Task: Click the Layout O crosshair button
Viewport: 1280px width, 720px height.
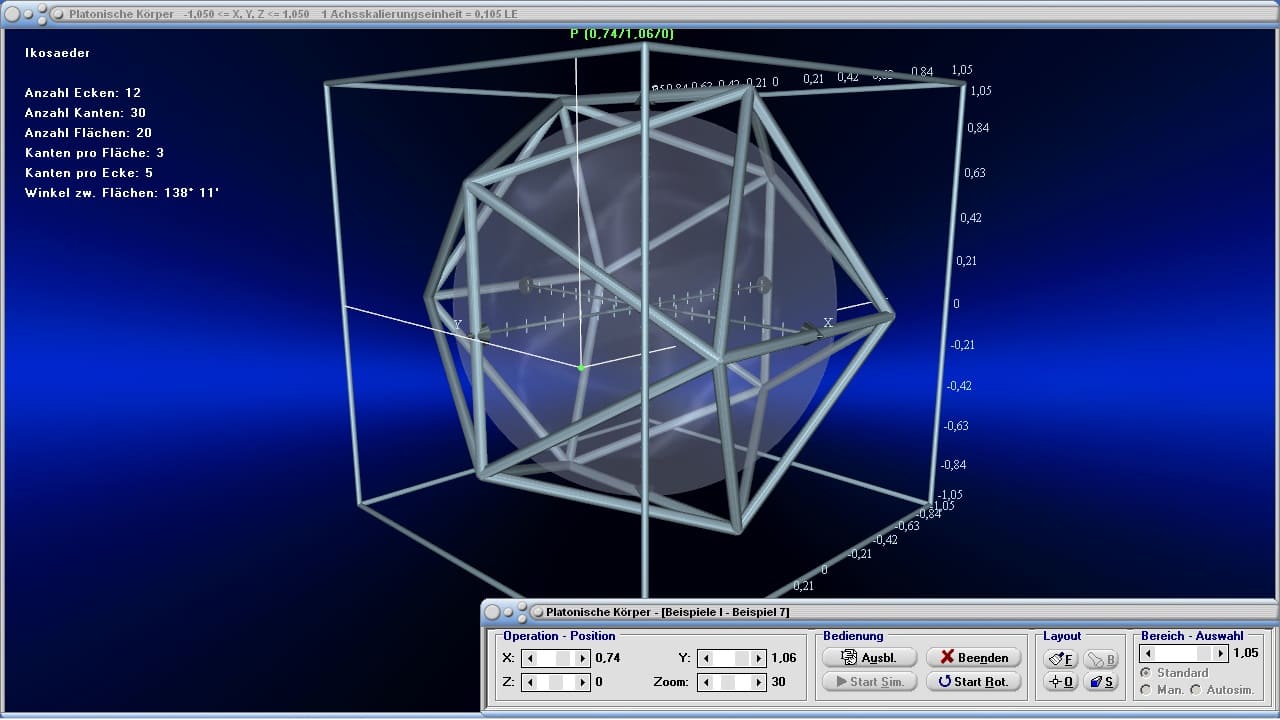Action: pyautogui.click(x=1061, y=682)
